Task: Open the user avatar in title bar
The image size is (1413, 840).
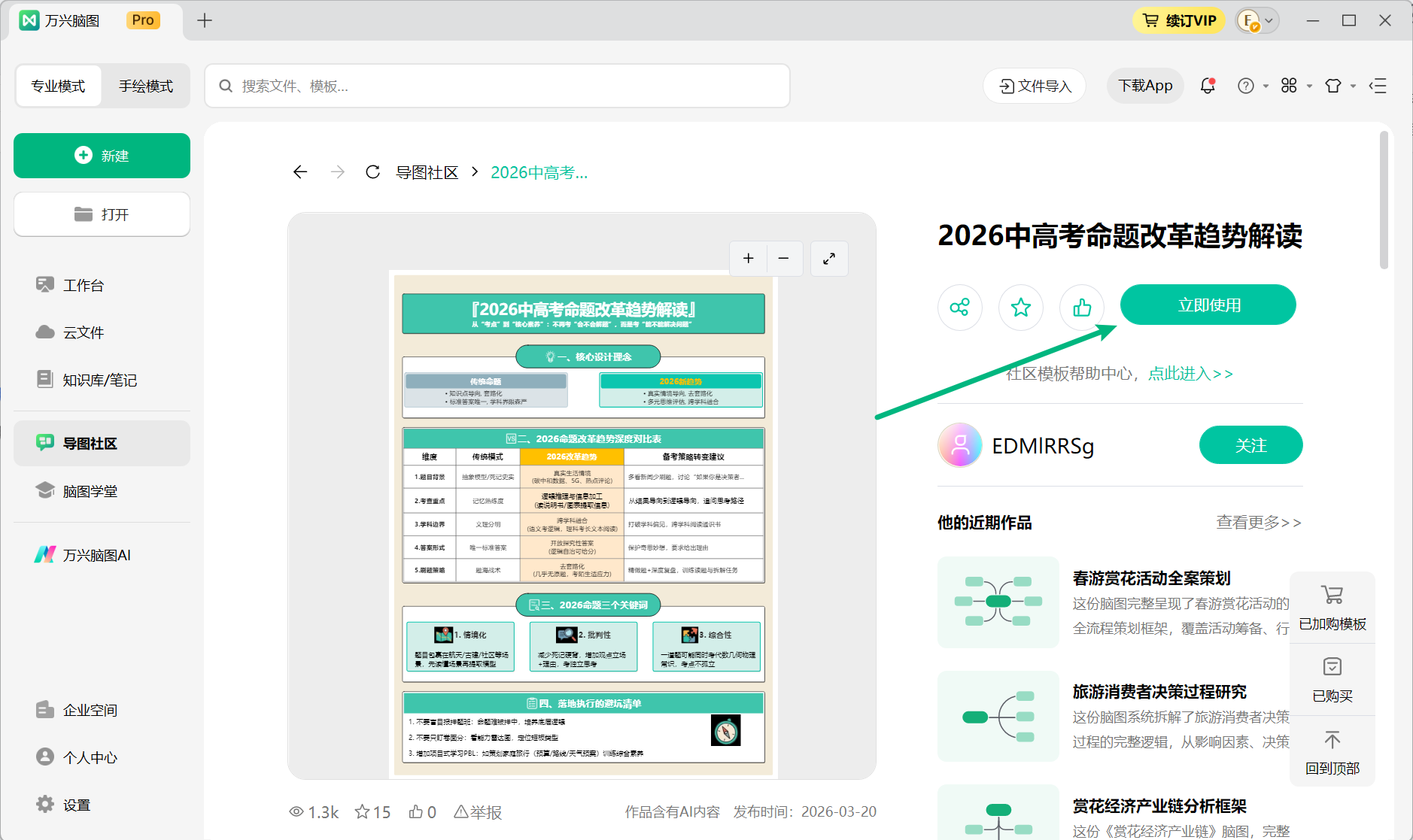Action: [1249, 21]
